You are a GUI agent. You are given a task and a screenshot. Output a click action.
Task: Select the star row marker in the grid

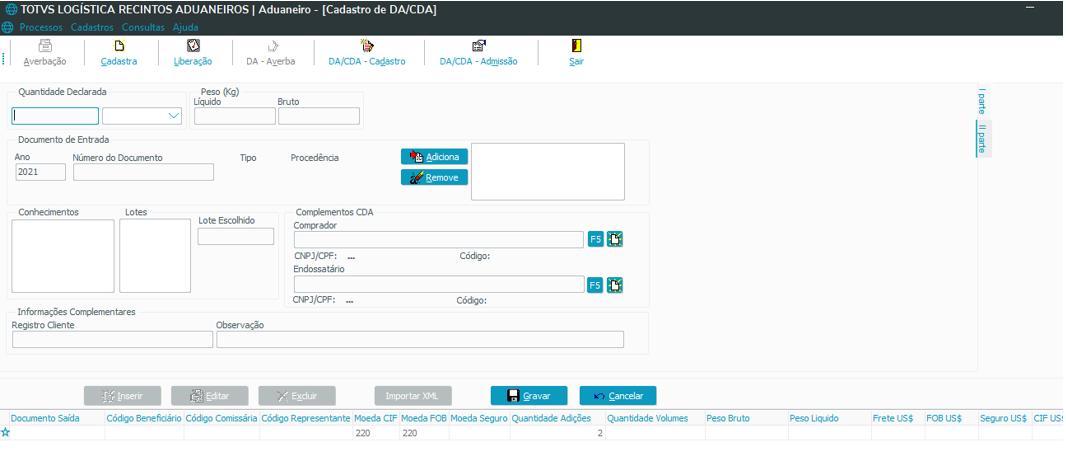click(5, 432)
